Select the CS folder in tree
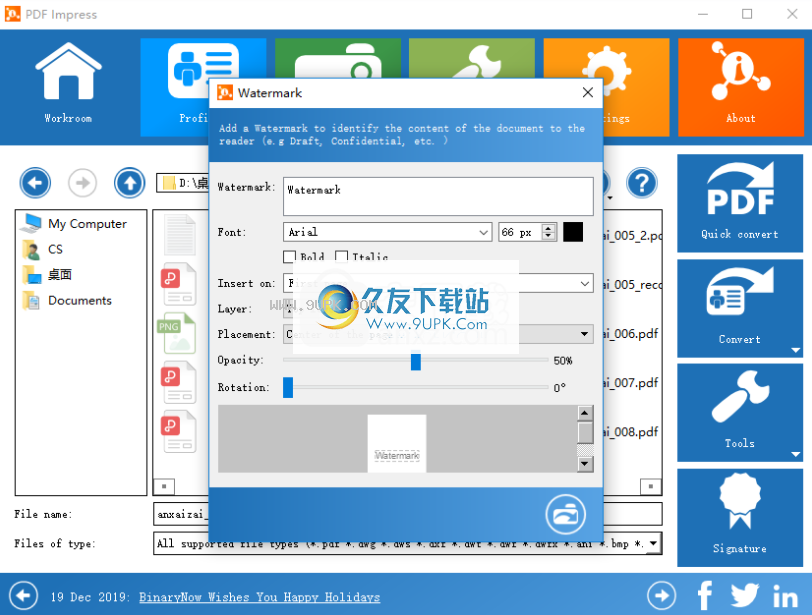Image resolution: width=812 pixels, height=615 pixels. coord(43,250)
